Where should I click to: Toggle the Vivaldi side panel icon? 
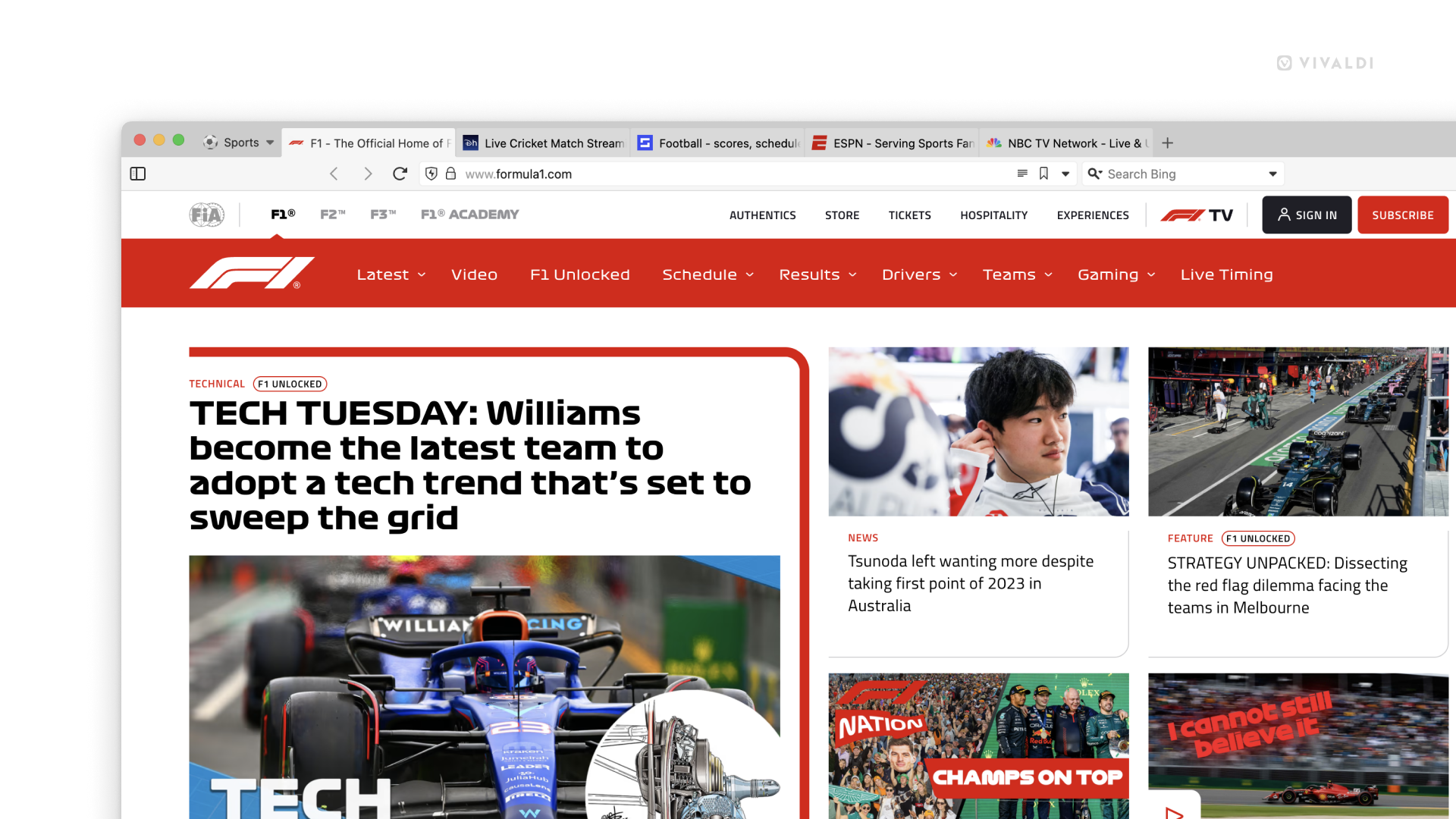(138, 174)
